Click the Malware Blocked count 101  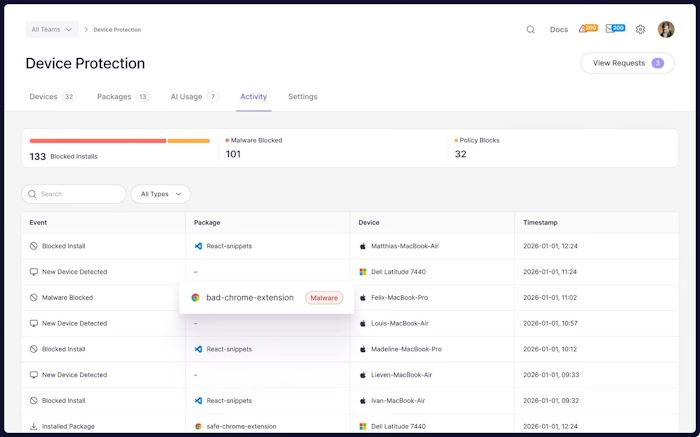233,154
